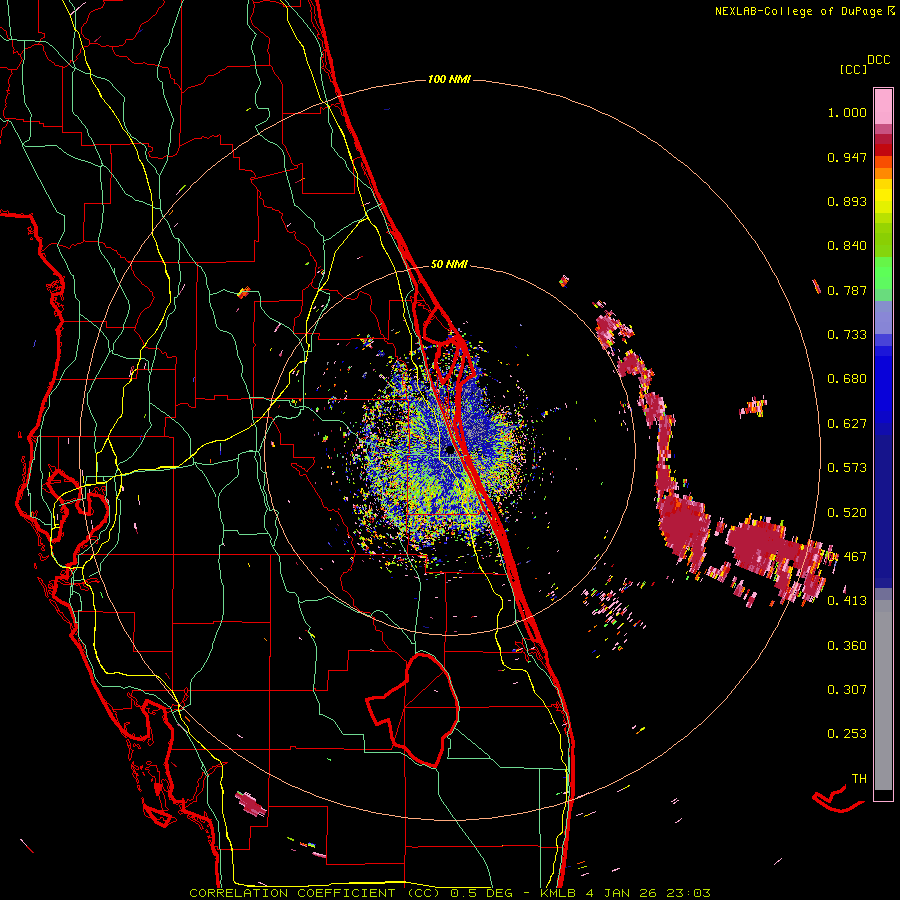Click the TH threshold label
This screenshot has width=900, height=900.
pyautogui.click(x=859, y=779)
